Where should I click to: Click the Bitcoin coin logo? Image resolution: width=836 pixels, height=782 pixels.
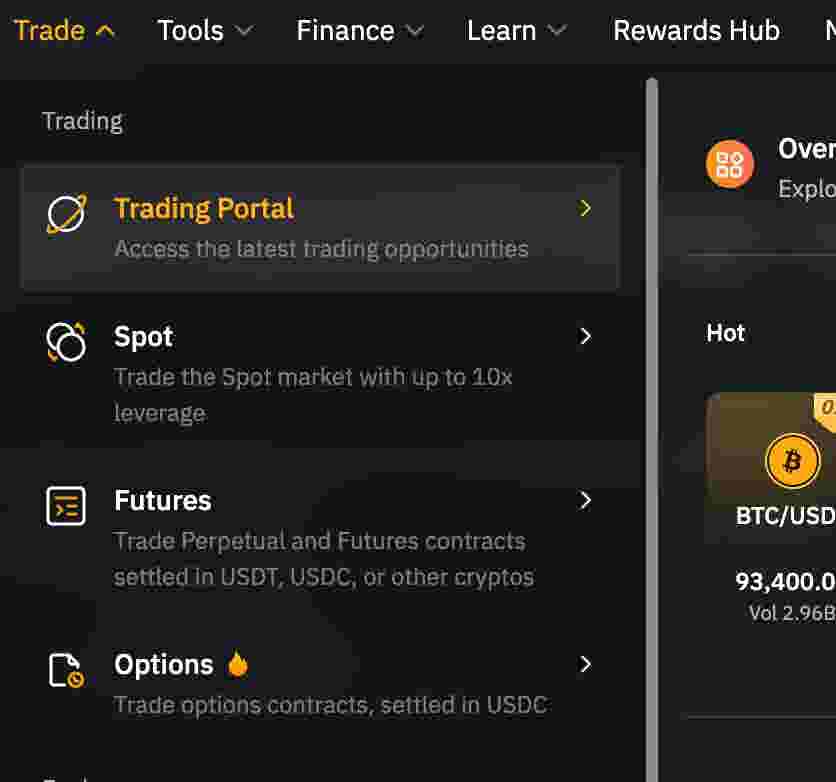tap(792, 461)
